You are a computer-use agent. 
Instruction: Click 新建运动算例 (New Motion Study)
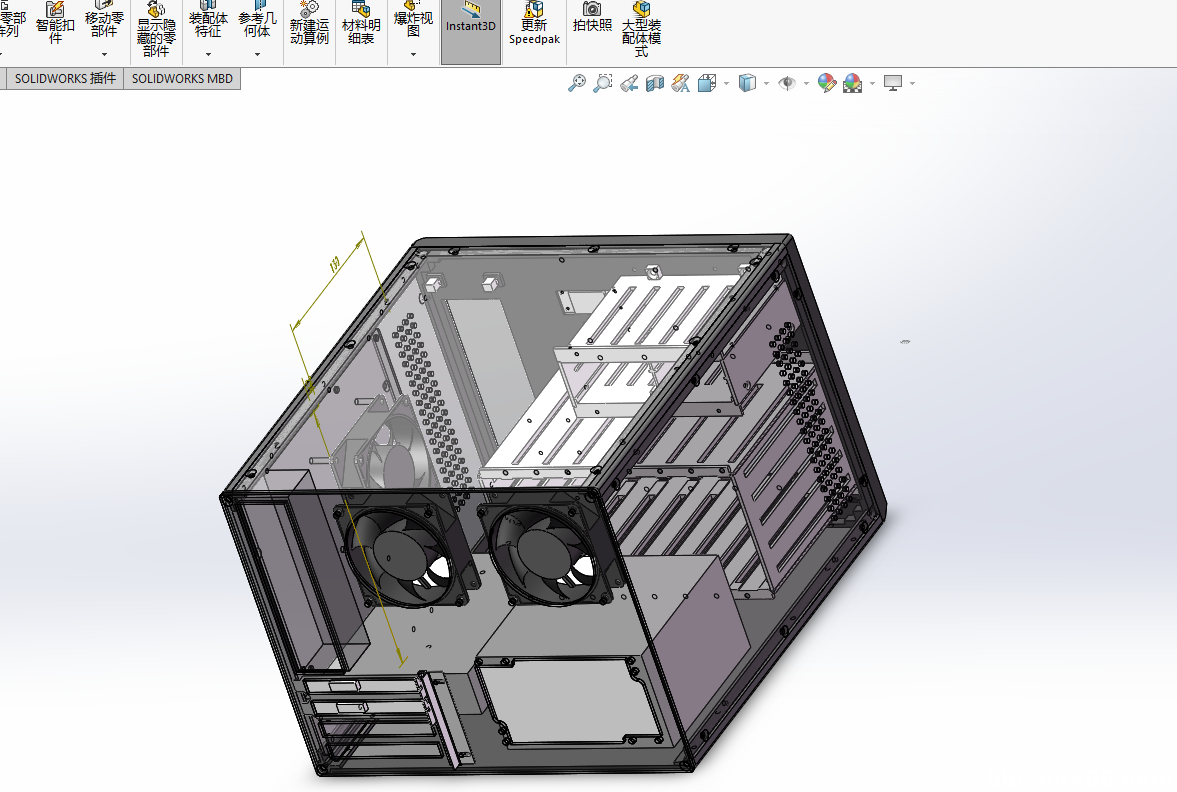pos(309,23)
